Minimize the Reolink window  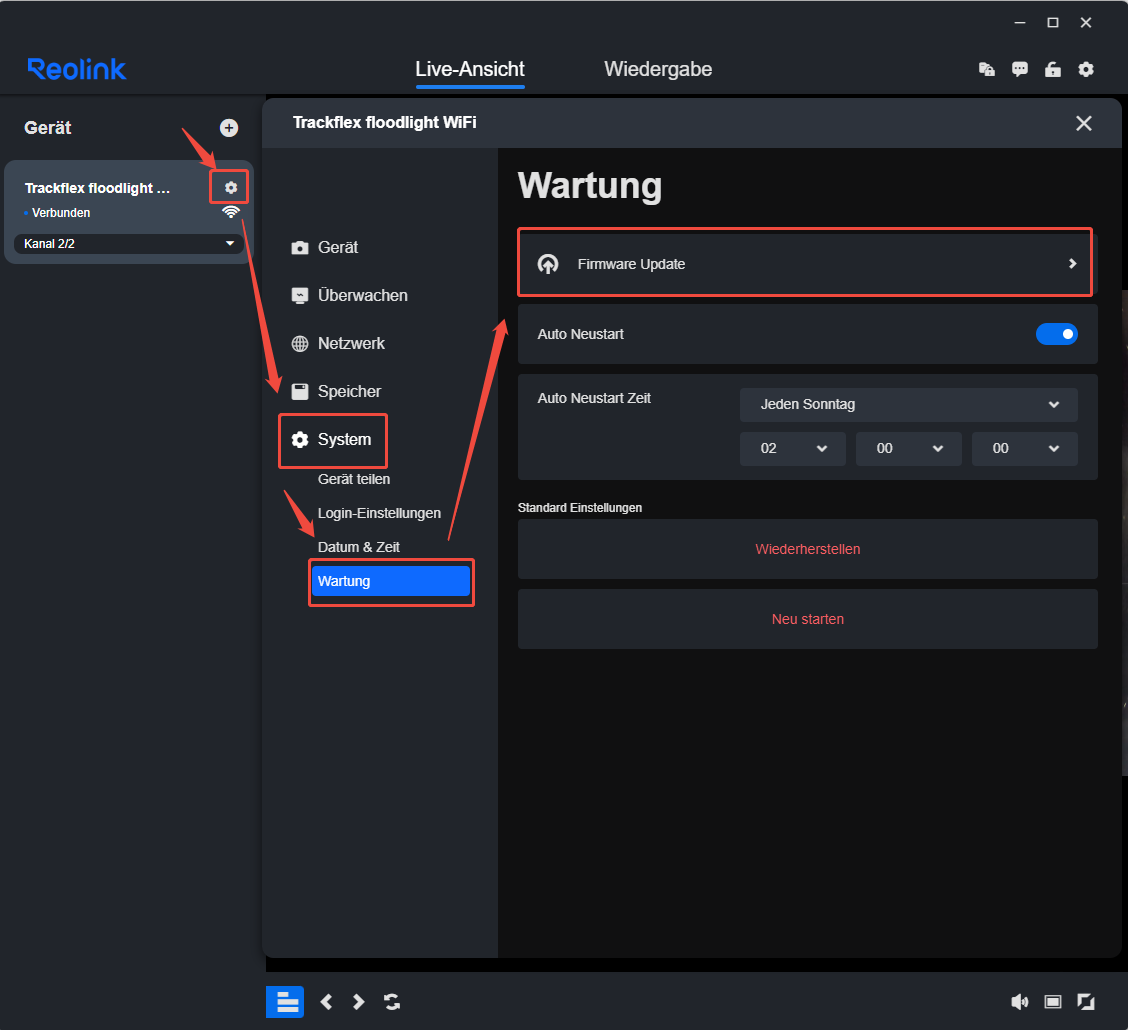click(x=1019, y=23)
